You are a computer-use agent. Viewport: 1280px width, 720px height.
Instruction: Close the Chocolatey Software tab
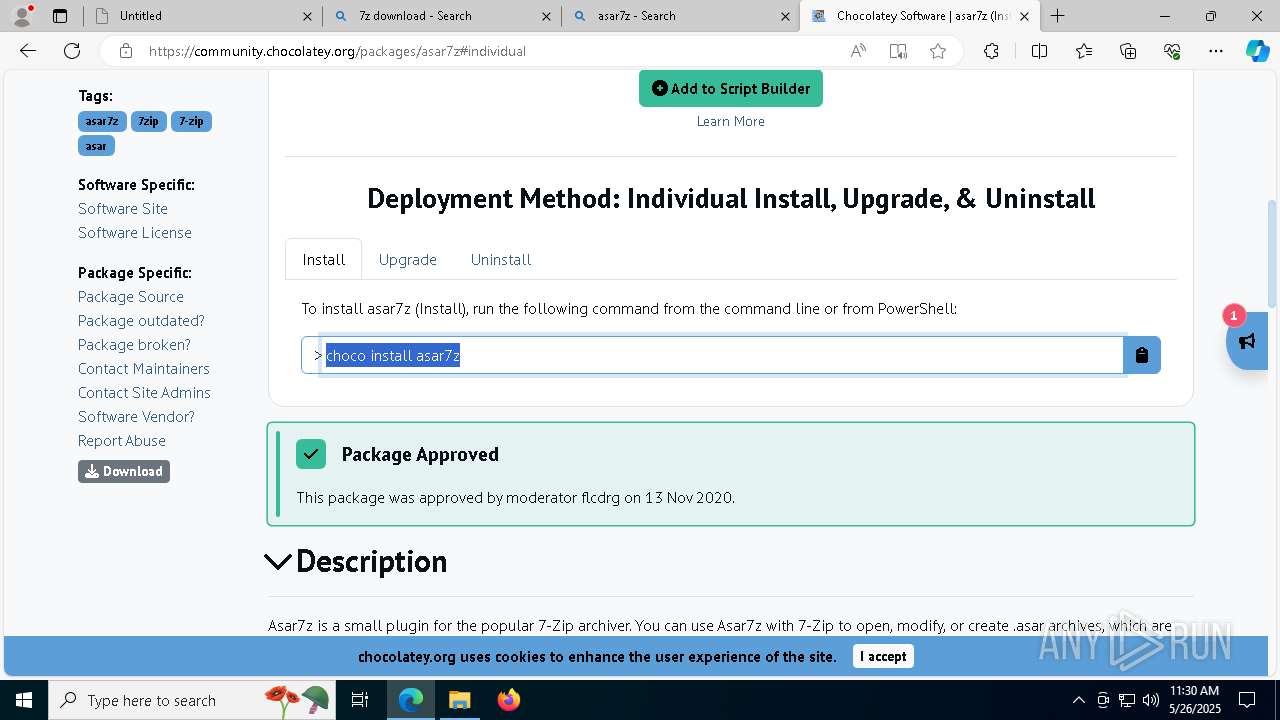[1023, 16]
